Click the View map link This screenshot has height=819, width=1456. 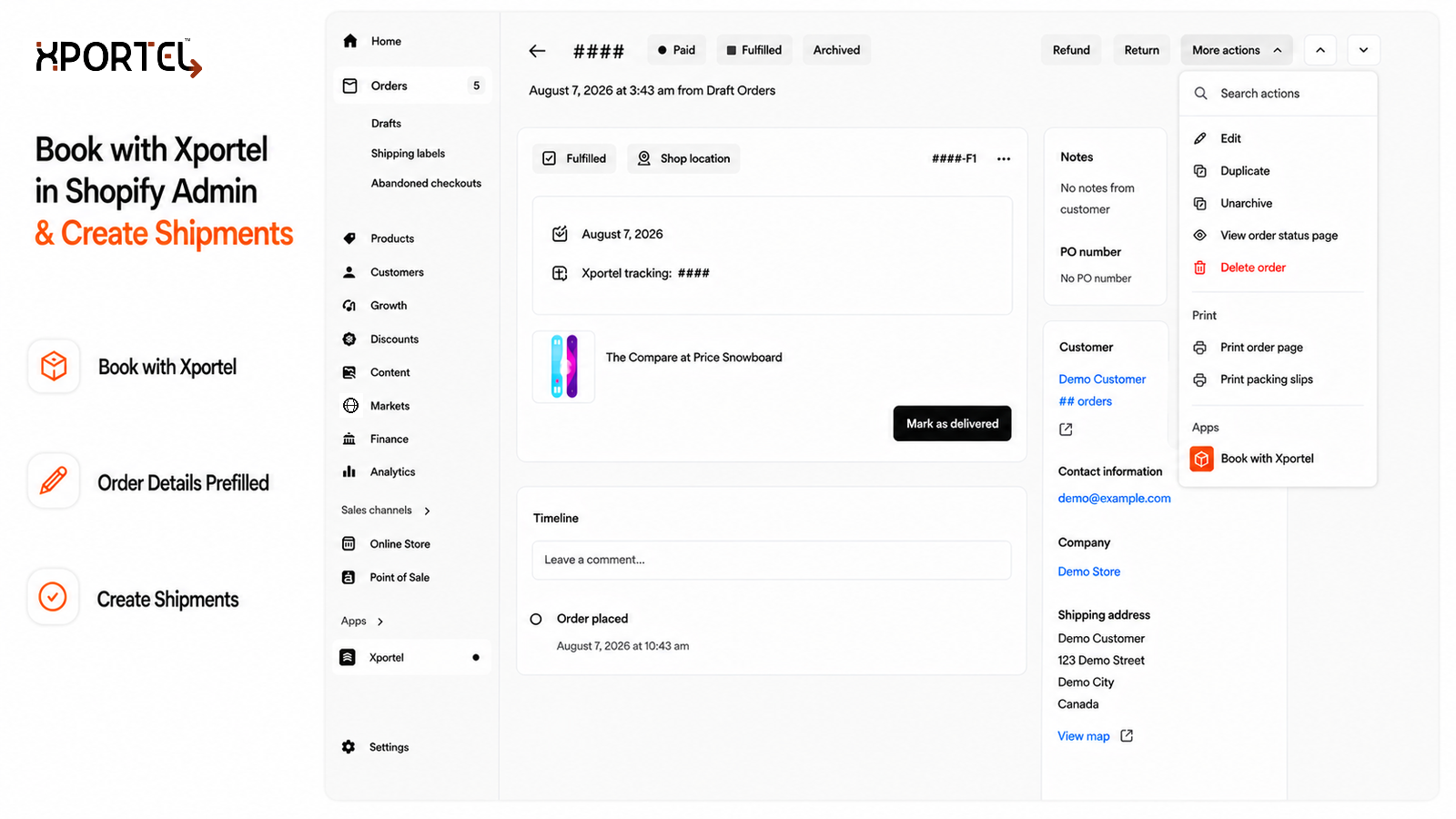coord(1083,736)
